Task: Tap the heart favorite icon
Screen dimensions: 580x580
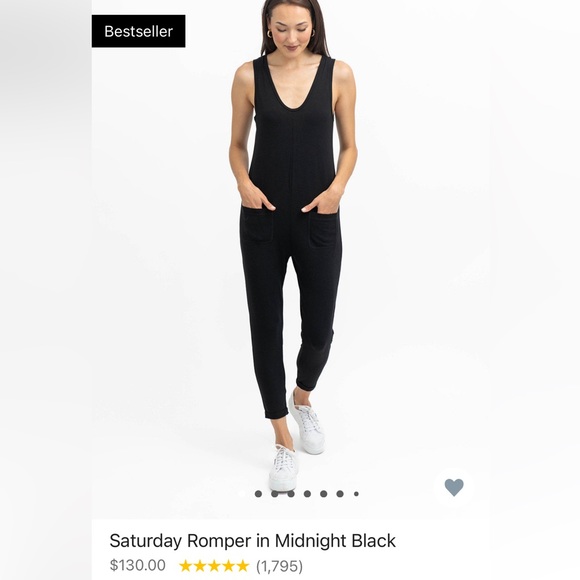Action: point(454,487)
